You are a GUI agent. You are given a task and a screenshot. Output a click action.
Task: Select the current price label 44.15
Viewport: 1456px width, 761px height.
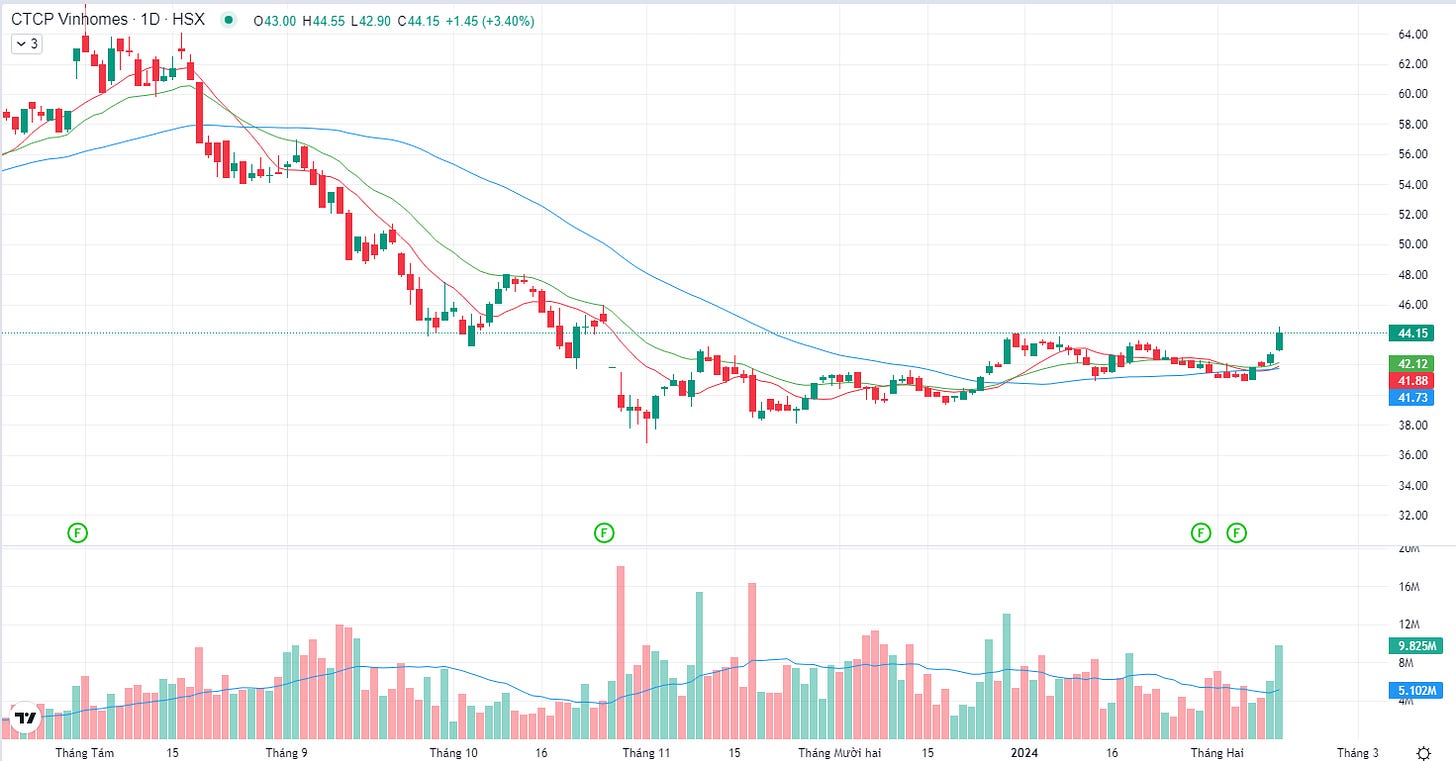coord(1411,332)
